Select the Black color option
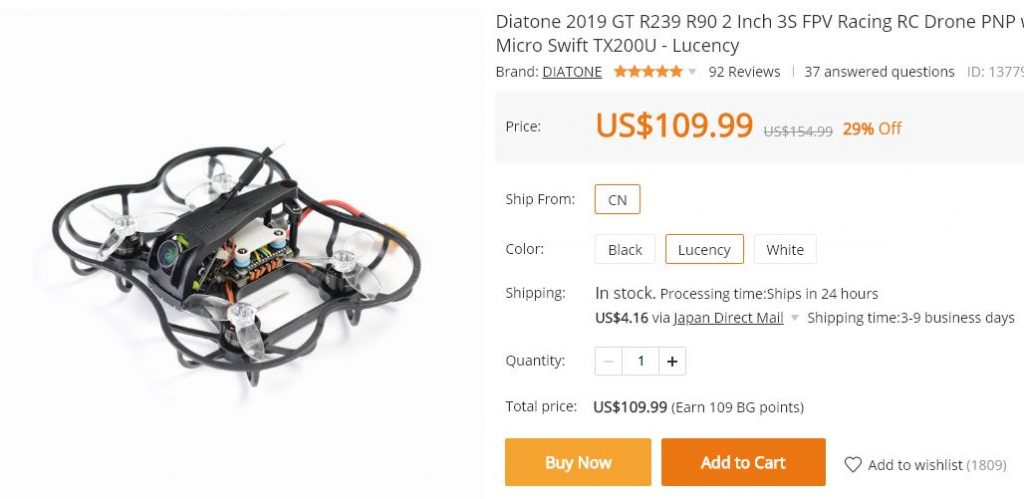This screenshot has height=499, width=1024. pyautogui.click(x=625, y=250)
